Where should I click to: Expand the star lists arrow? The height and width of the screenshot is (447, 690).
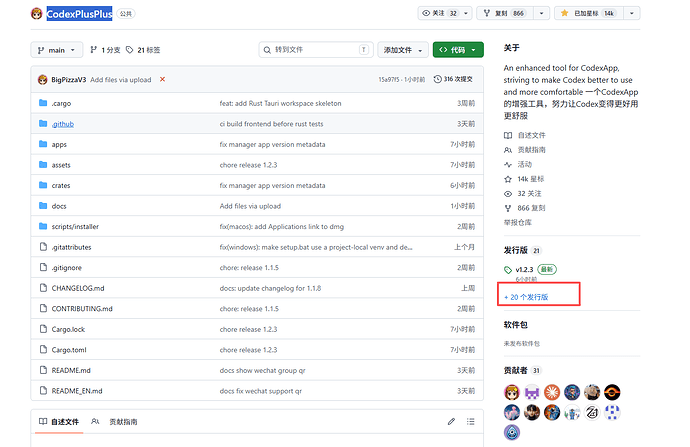632,13
